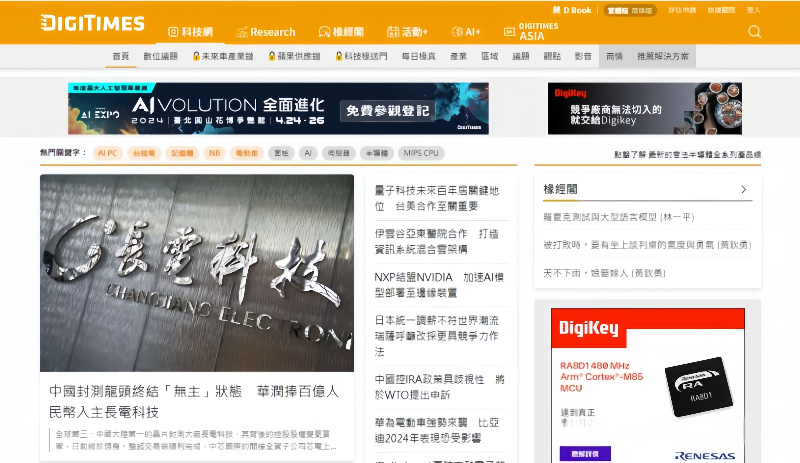Open the 長電科技 headline photo
This screenshot has height=463, width=800.
(197, 273)
